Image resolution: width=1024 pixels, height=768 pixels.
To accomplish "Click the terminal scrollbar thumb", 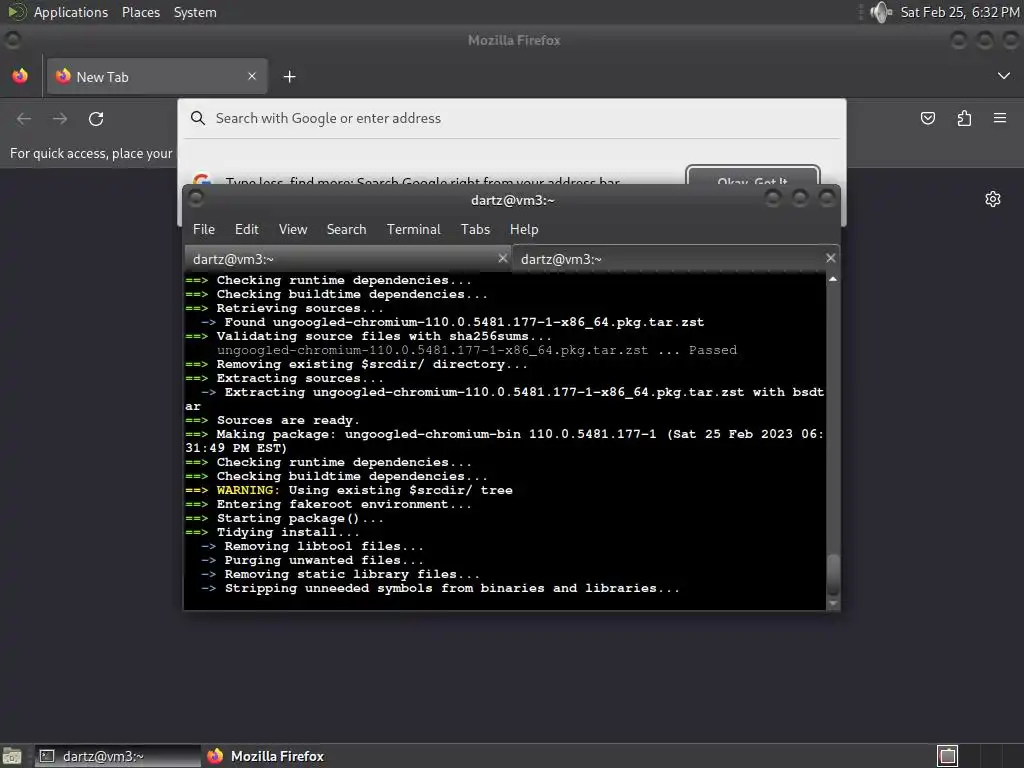I will [833, 573].
